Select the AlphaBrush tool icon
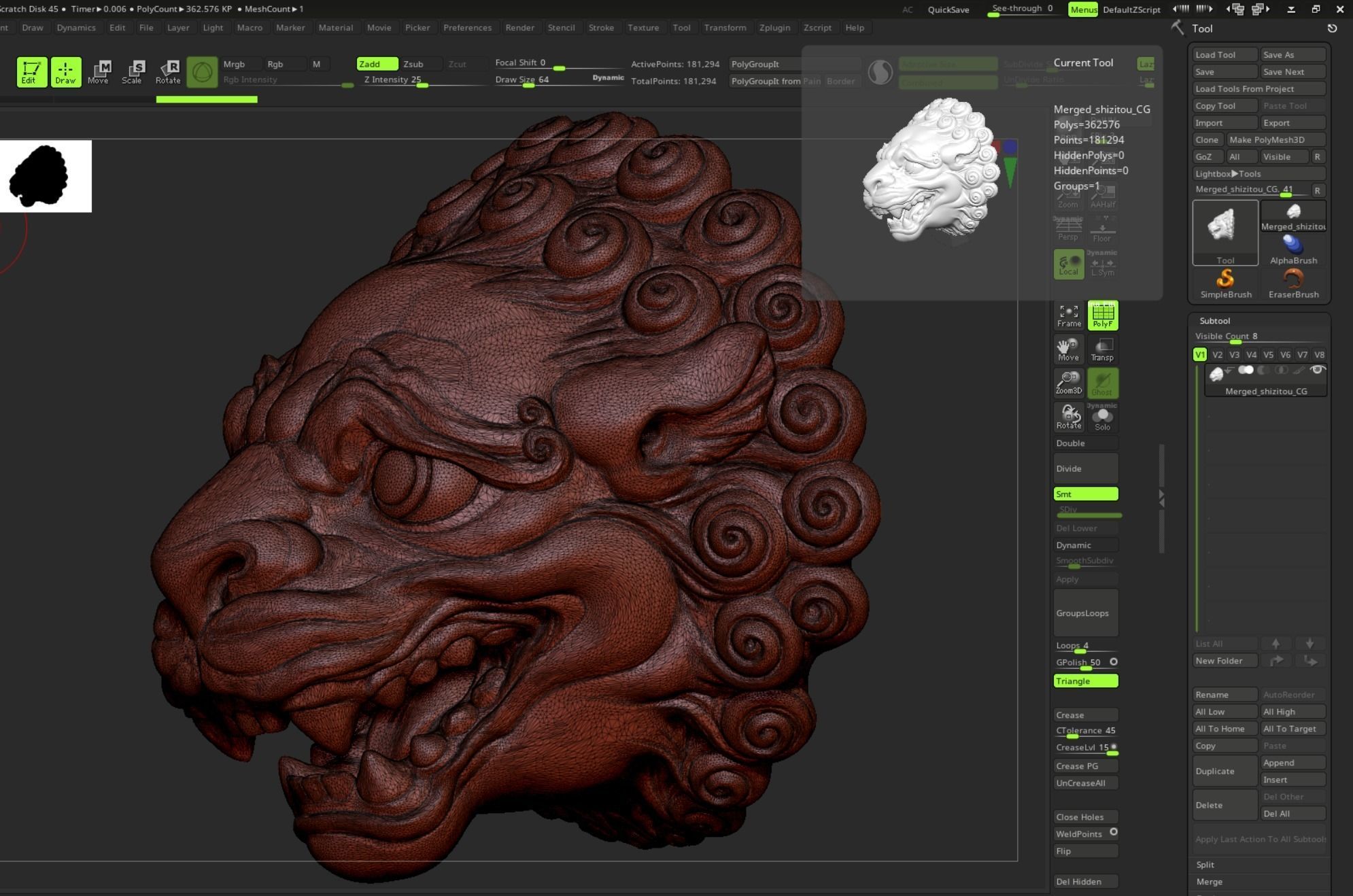The height and width of the screenshot is (896, 1353). [x=1293, y=249]
